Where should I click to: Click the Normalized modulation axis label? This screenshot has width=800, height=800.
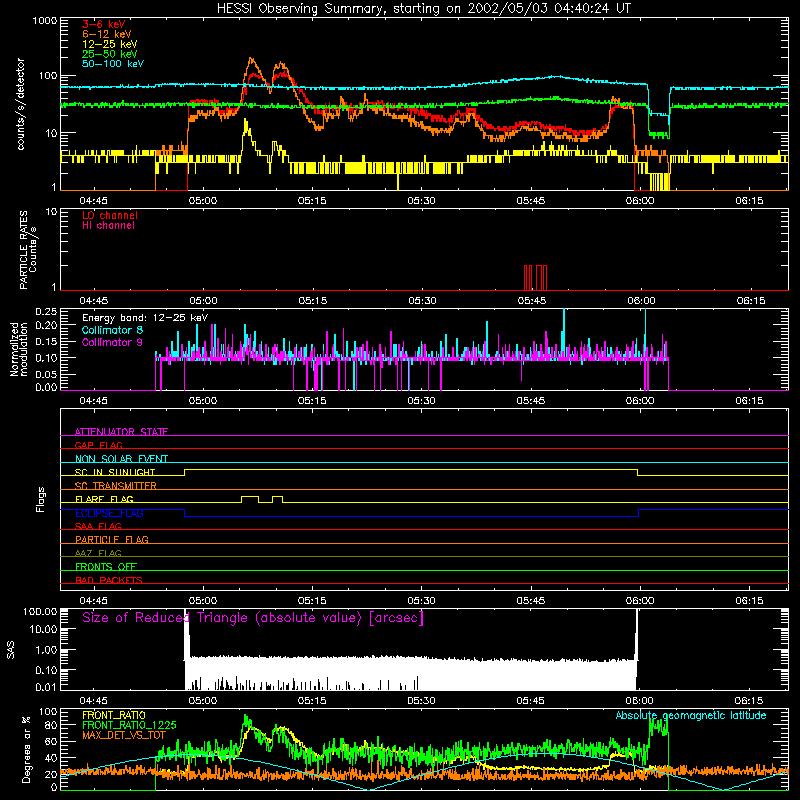(x=19, y=349)
